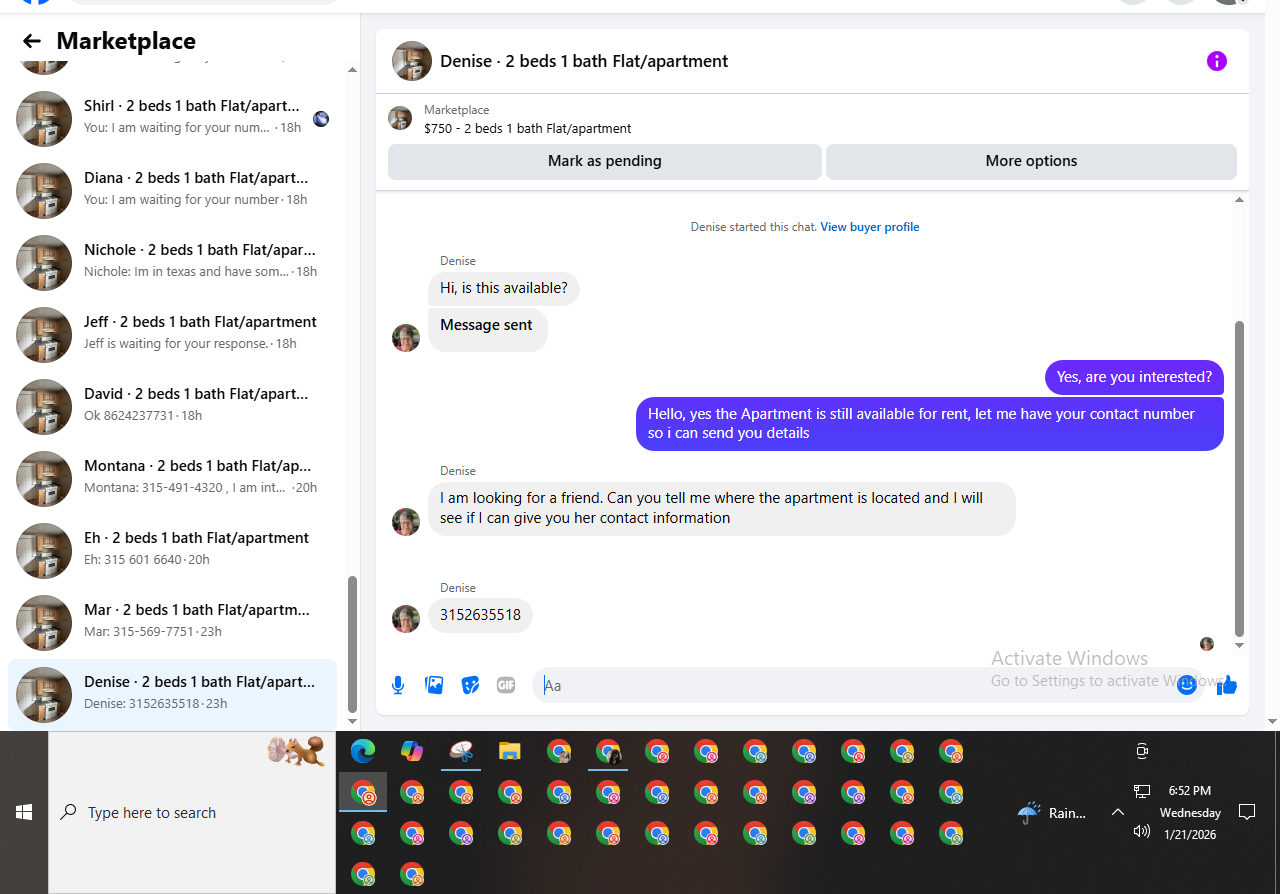
Task: Click Denise's avatar in the chat header
Action: [x=412, y=61]
